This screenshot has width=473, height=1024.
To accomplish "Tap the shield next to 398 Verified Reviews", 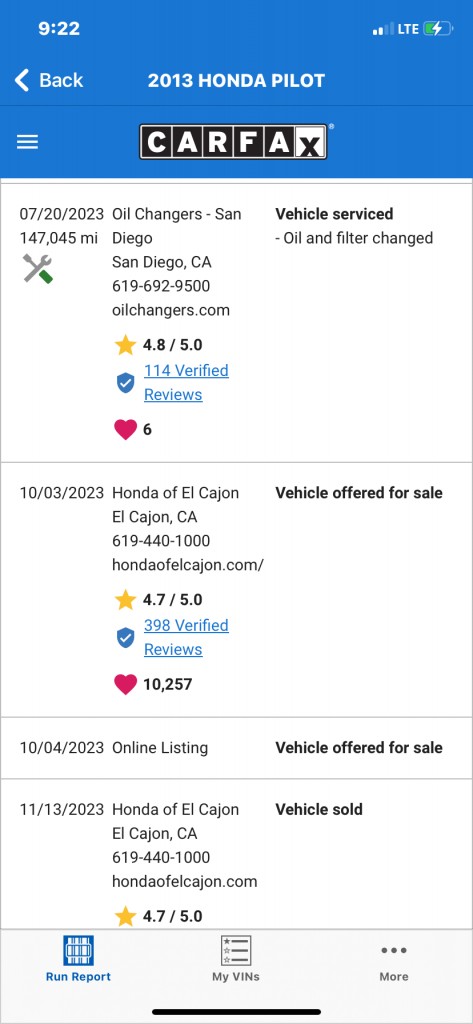I will click(125, 637).
